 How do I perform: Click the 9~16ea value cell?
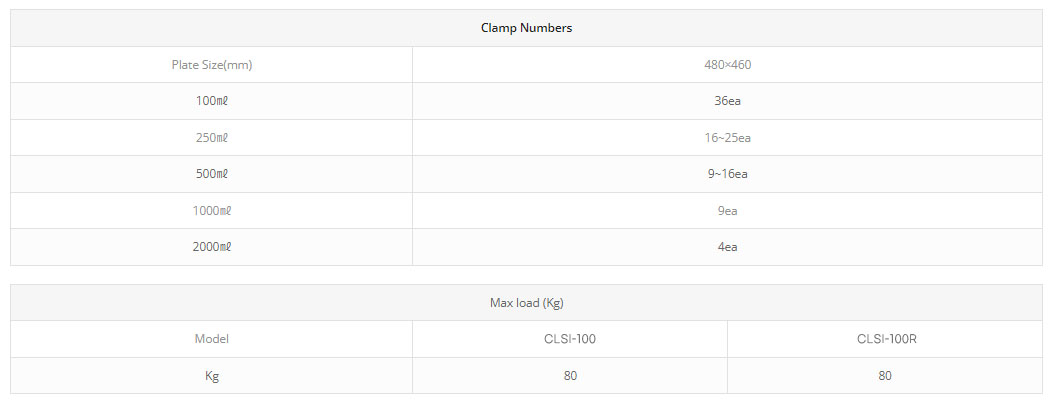pos(727,174)
